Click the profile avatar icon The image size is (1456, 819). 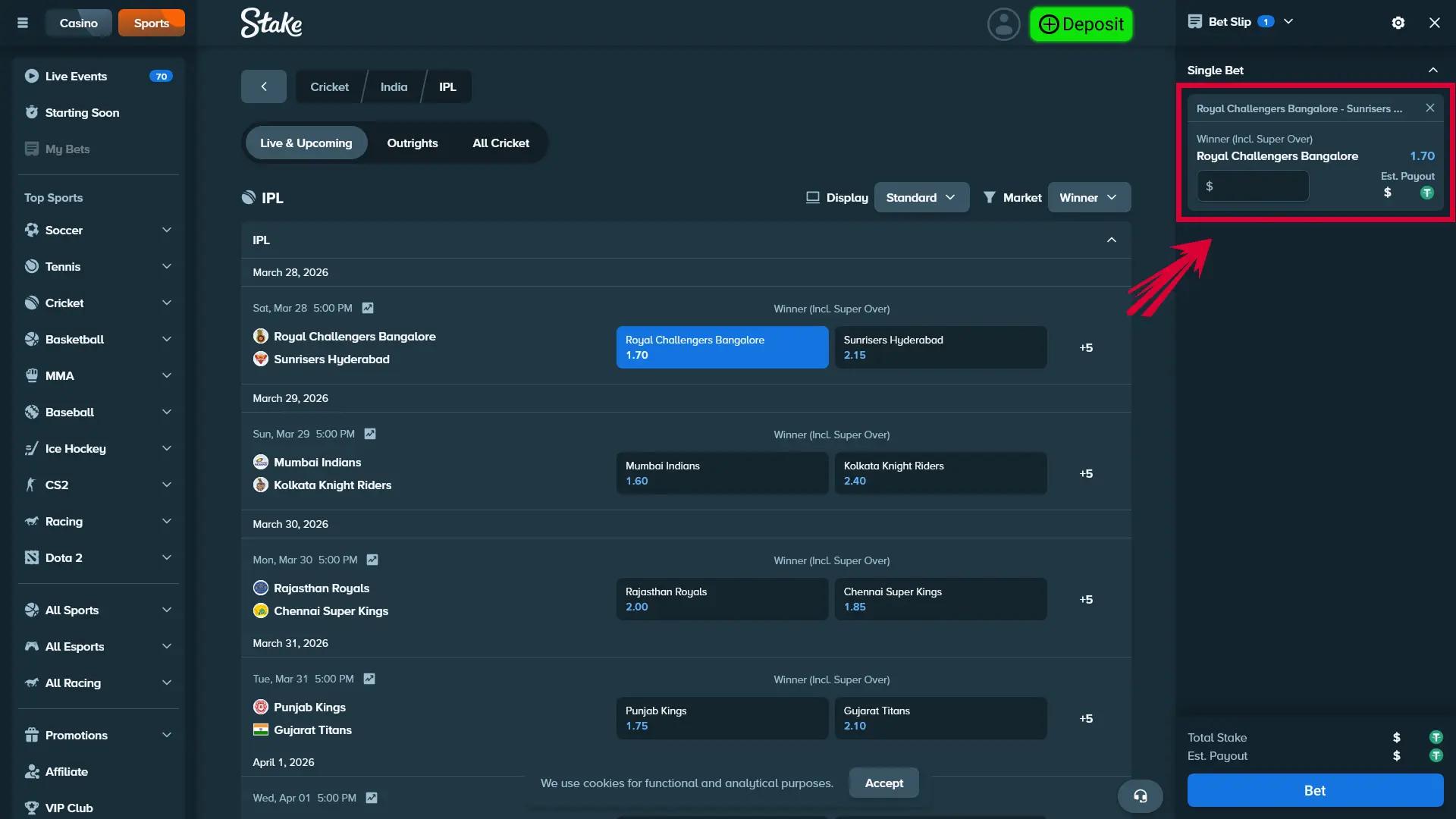pyautogui.click(x=1003, y=24)
